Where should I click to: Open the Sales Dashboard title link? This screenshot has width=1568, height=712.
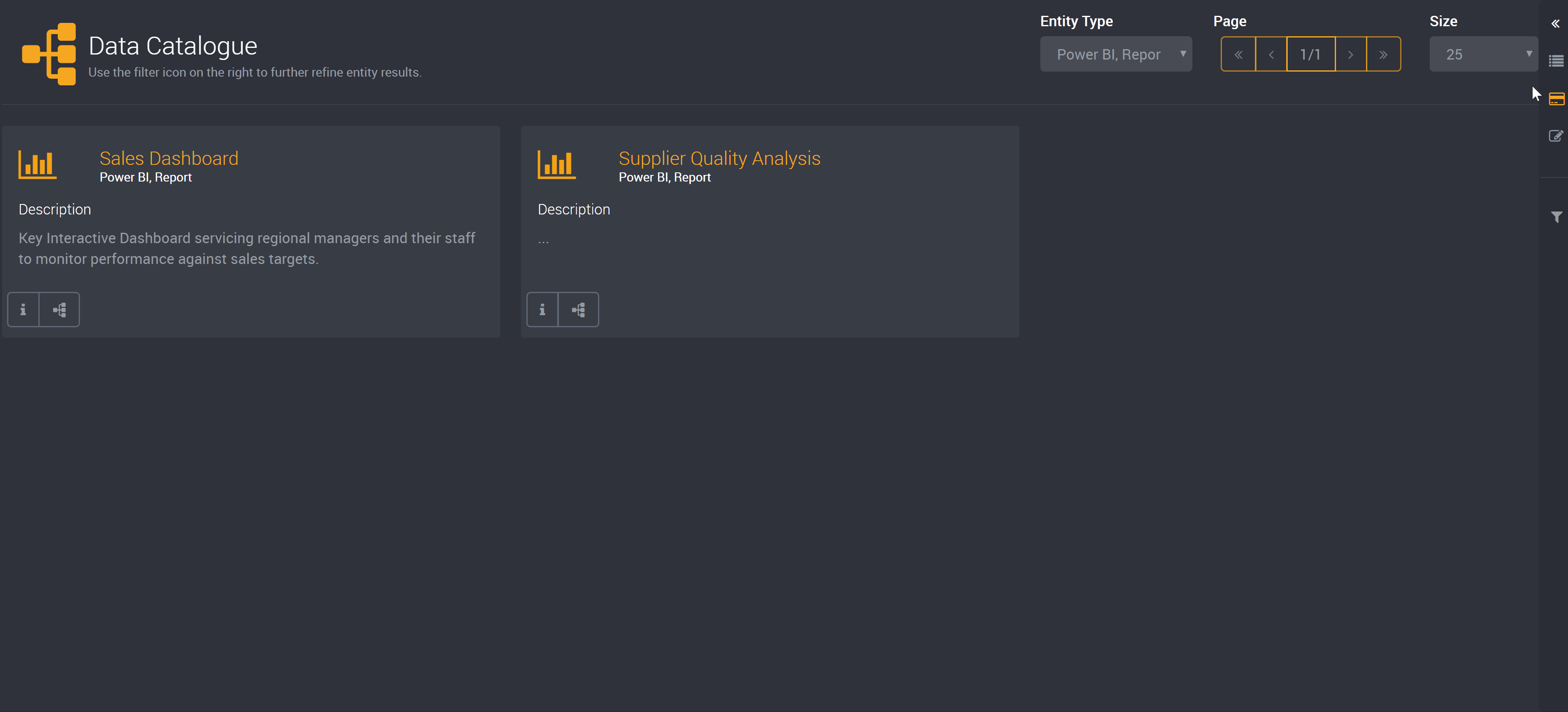click(x=169, y=158)
